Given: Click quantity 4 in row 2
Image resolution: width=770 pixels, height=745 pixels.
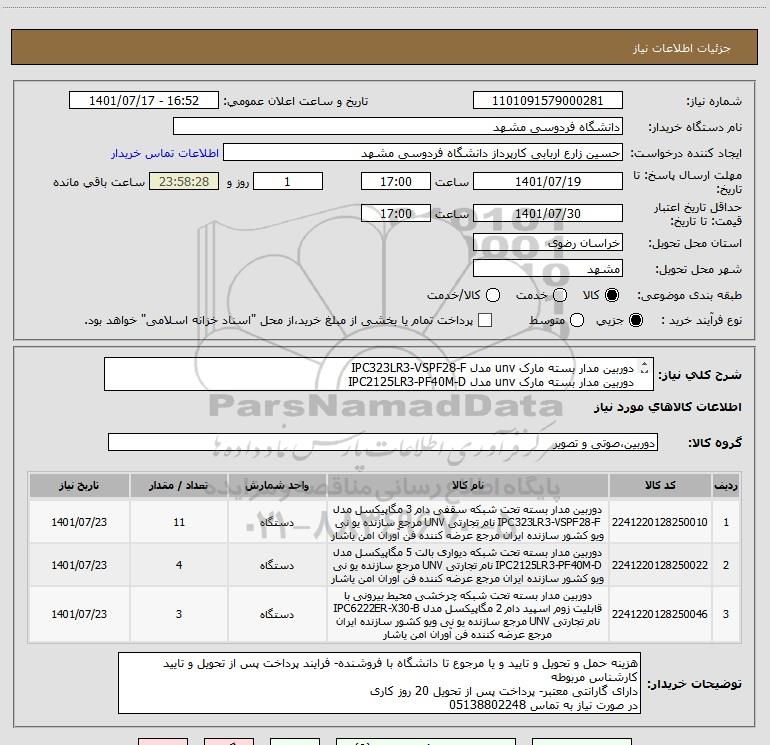Looking at the screenshot, I should (179, 565).
